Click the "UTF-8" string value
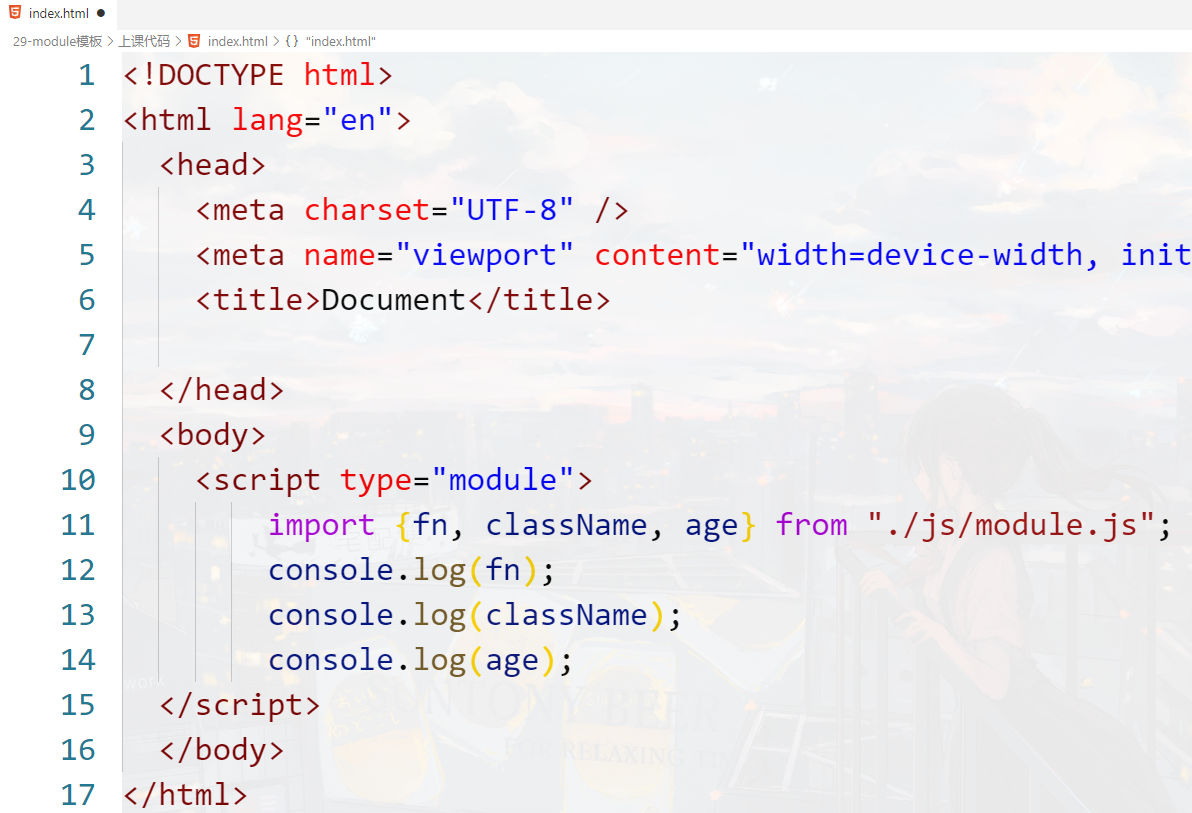Image resolution: width=1192 pixels, height=813 pixels. (x=512, y=210)
